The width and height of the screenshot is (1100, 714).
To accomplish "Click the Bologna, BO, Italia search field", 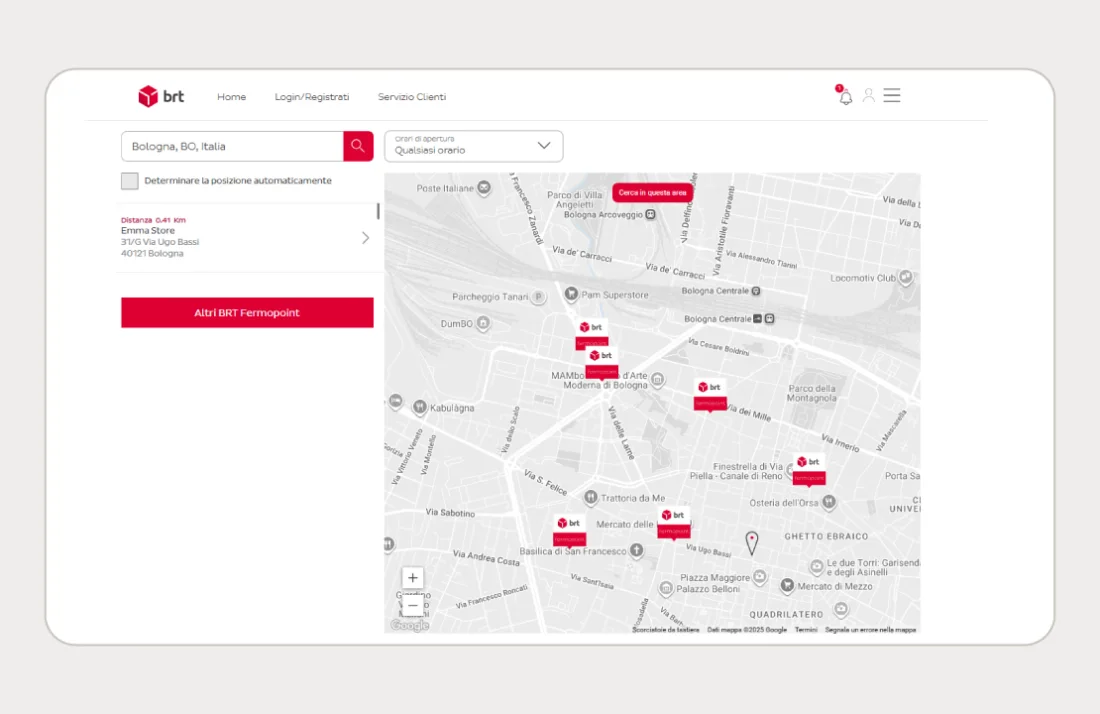I will coord(232,146).
